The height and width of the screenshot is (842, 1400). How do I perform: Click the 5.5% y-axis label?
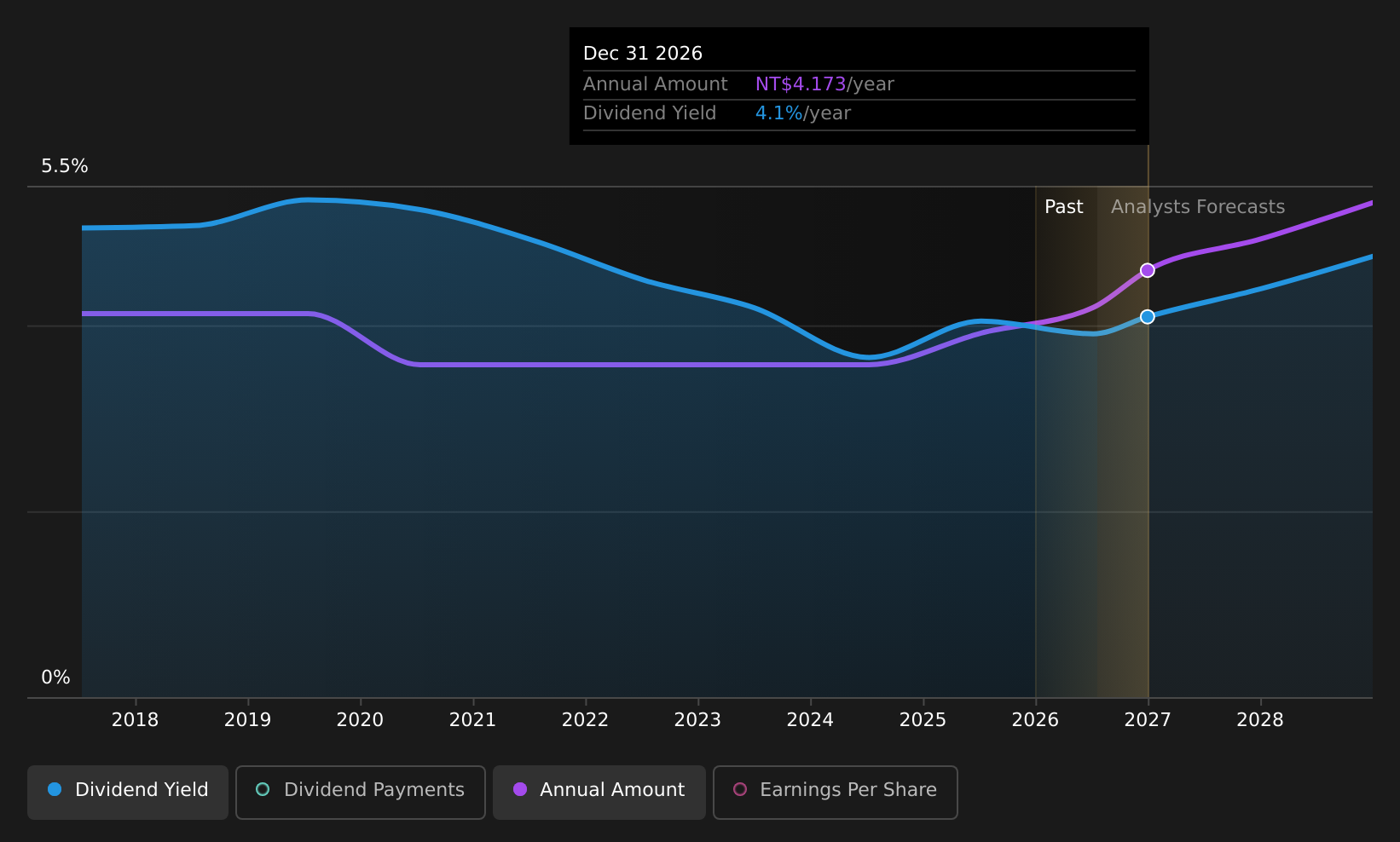point(65,166)
